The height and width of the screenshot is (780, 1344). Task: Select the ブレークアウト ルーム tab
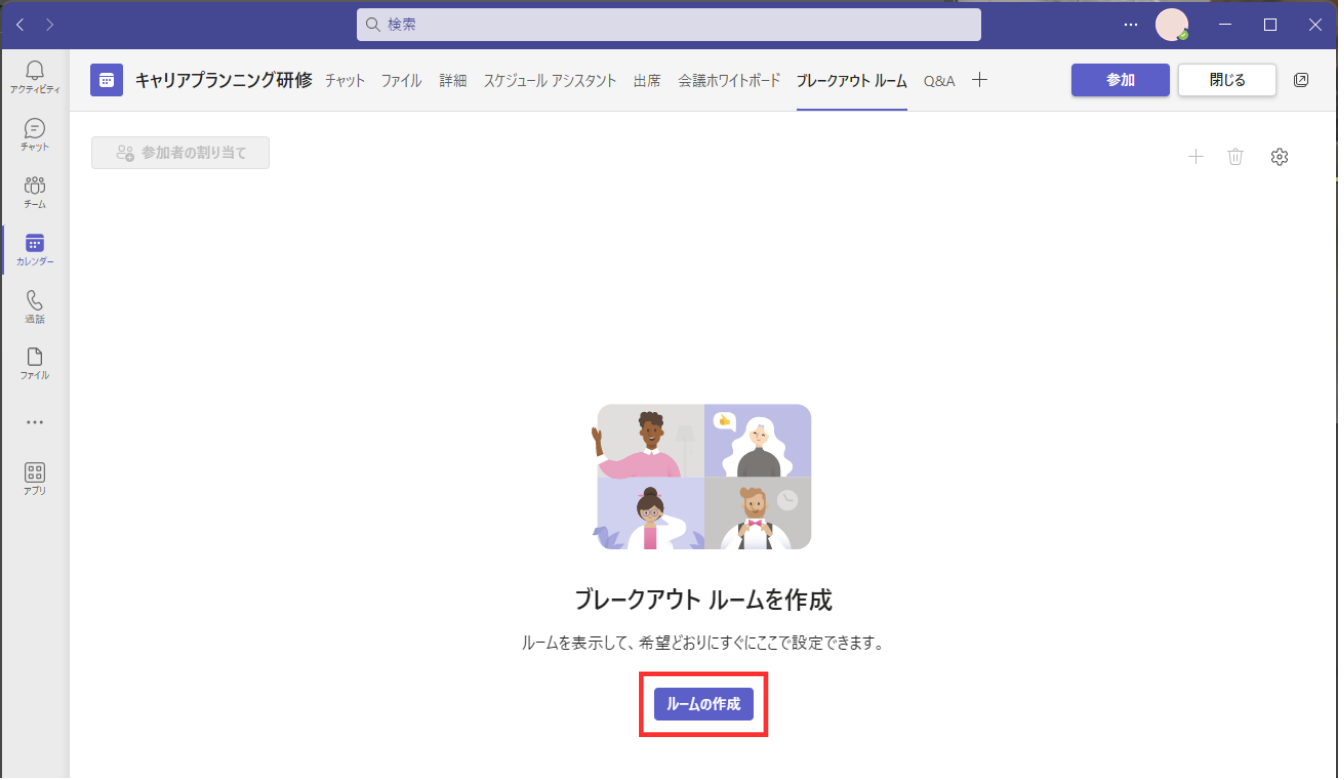coord(852,81)
